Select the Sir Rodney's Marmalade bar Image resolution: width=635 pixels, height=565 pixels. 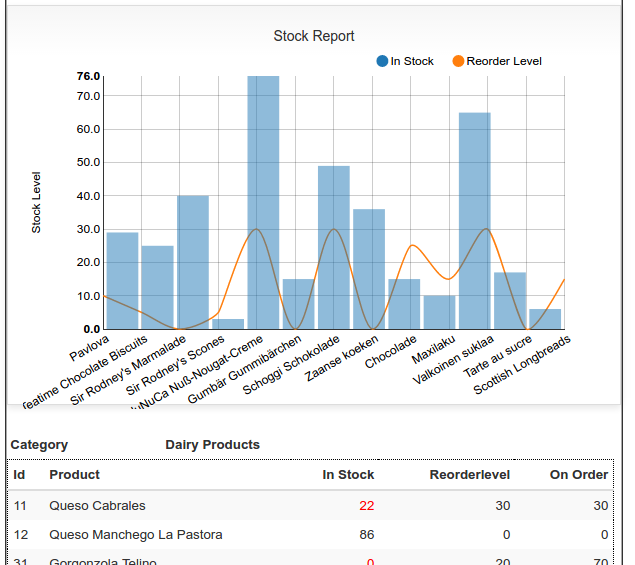193,262
